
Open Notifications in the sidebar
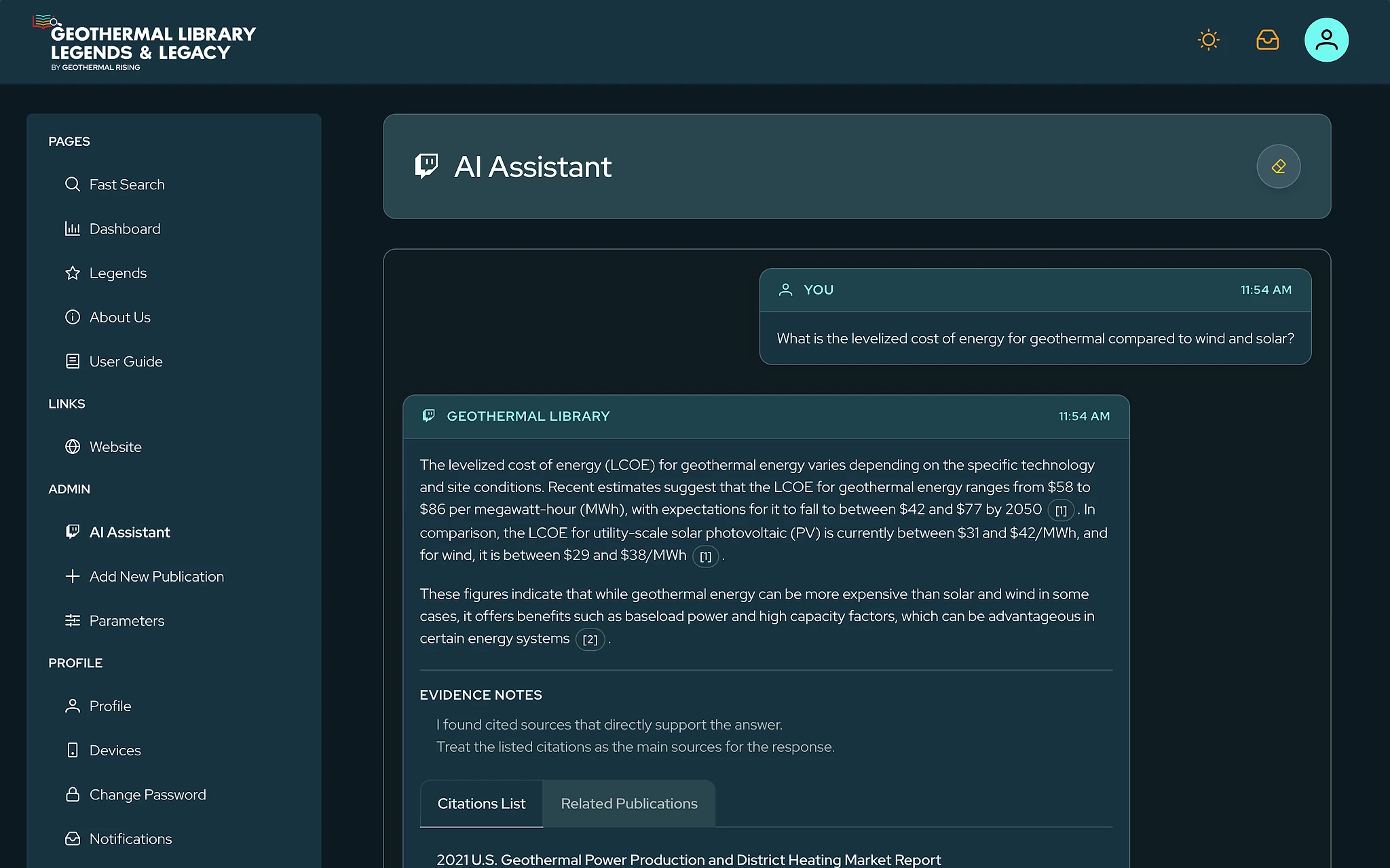point(131,839)
